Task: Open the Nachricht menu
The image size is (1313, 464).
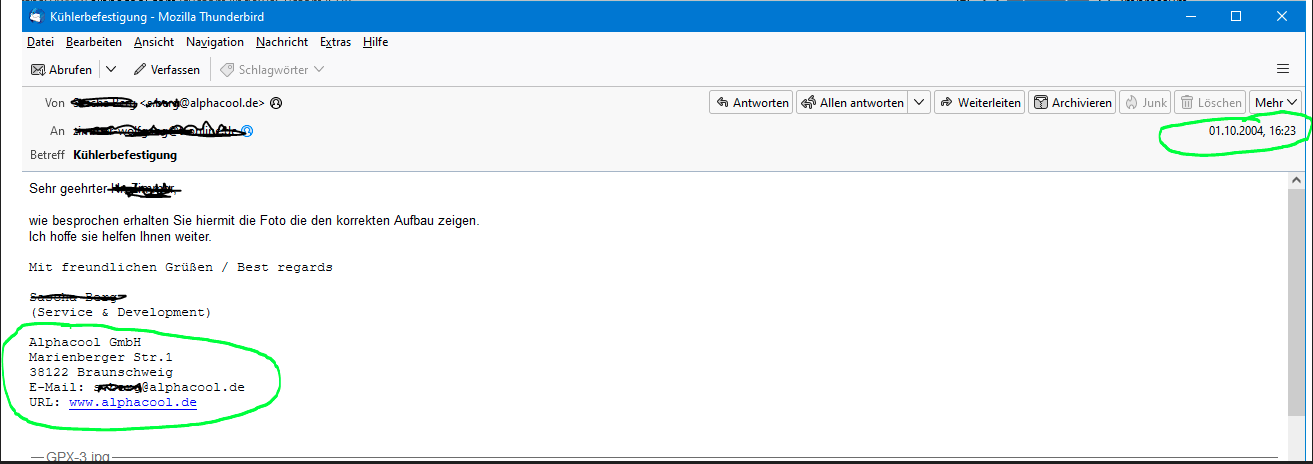Action: coord(282,42)
